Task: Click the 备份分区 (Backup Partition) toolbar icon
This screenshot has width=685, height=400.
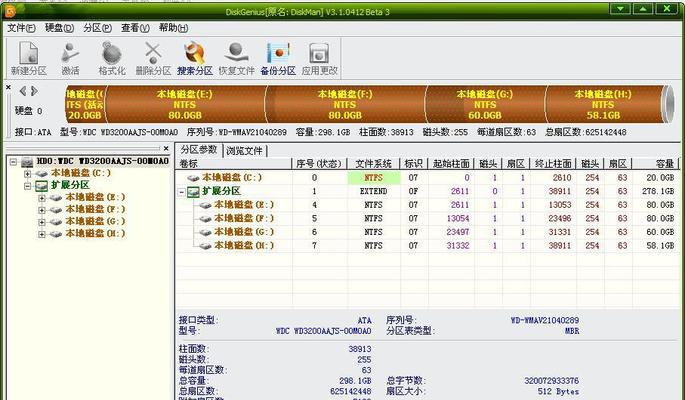Action: click(x=278, y=58)
